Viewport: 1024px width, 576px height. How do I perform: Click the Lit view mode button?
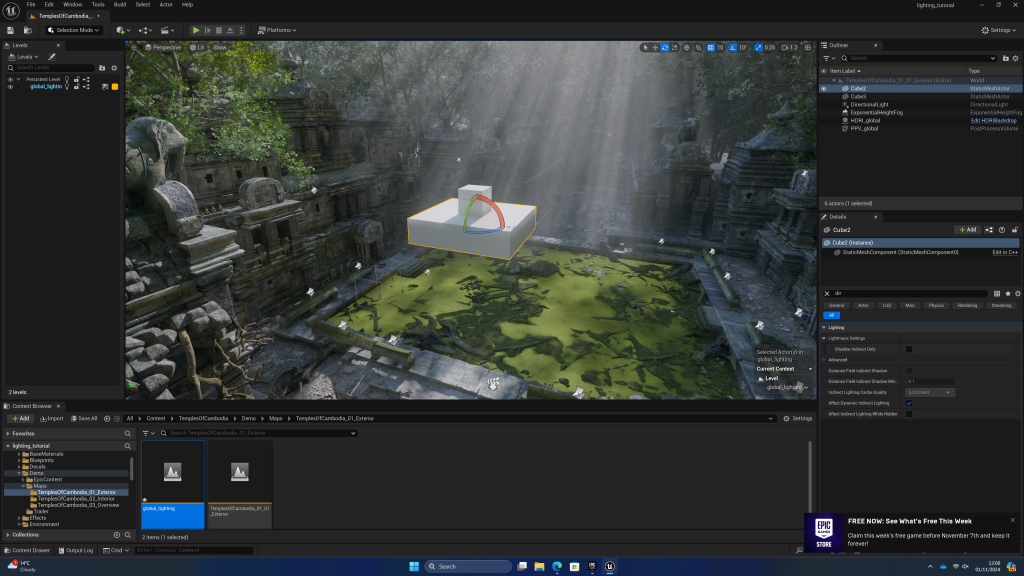click(x=197, y=48)
